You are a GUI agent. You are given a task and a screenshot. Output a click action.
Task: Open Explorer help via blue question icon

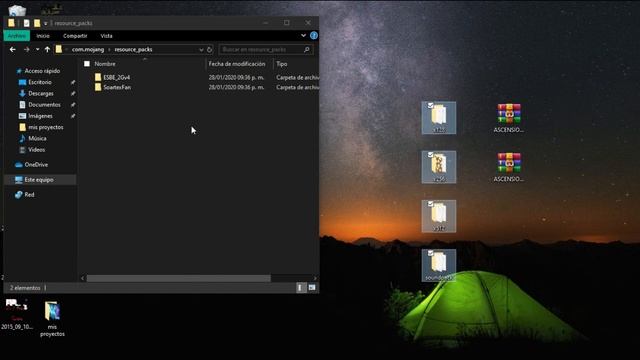click(x=313, y=36)
